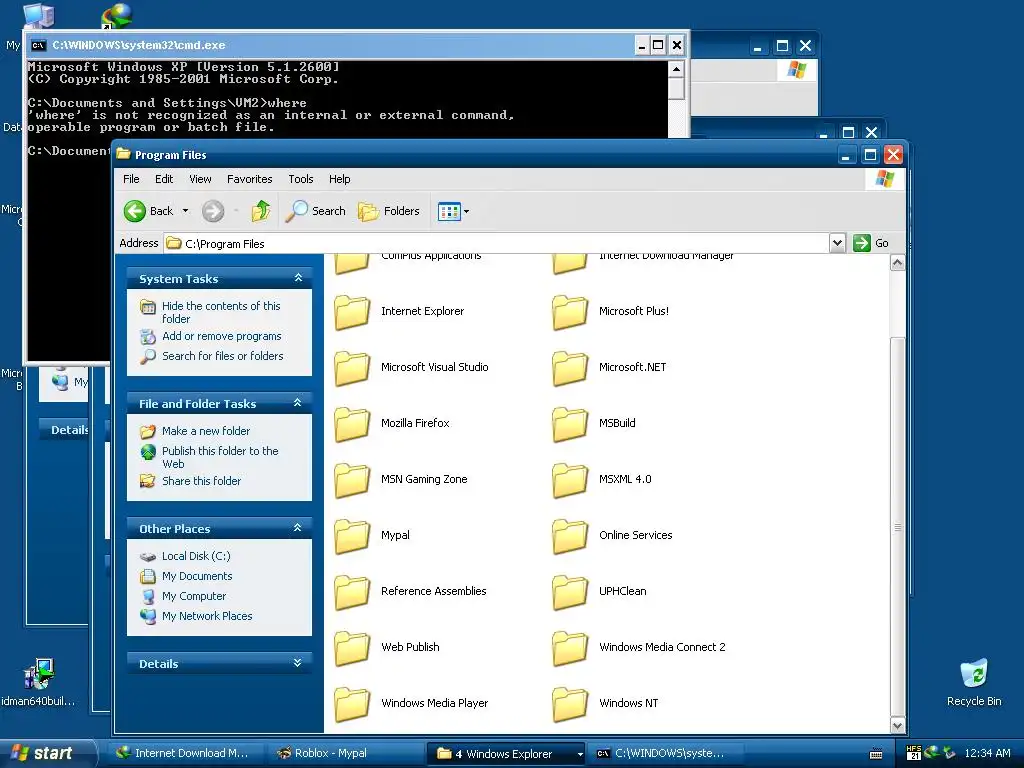The height and width of the screenshot is (768, 1024).
Task: Expand the Address bar dropdown
Action: [837, 243]
